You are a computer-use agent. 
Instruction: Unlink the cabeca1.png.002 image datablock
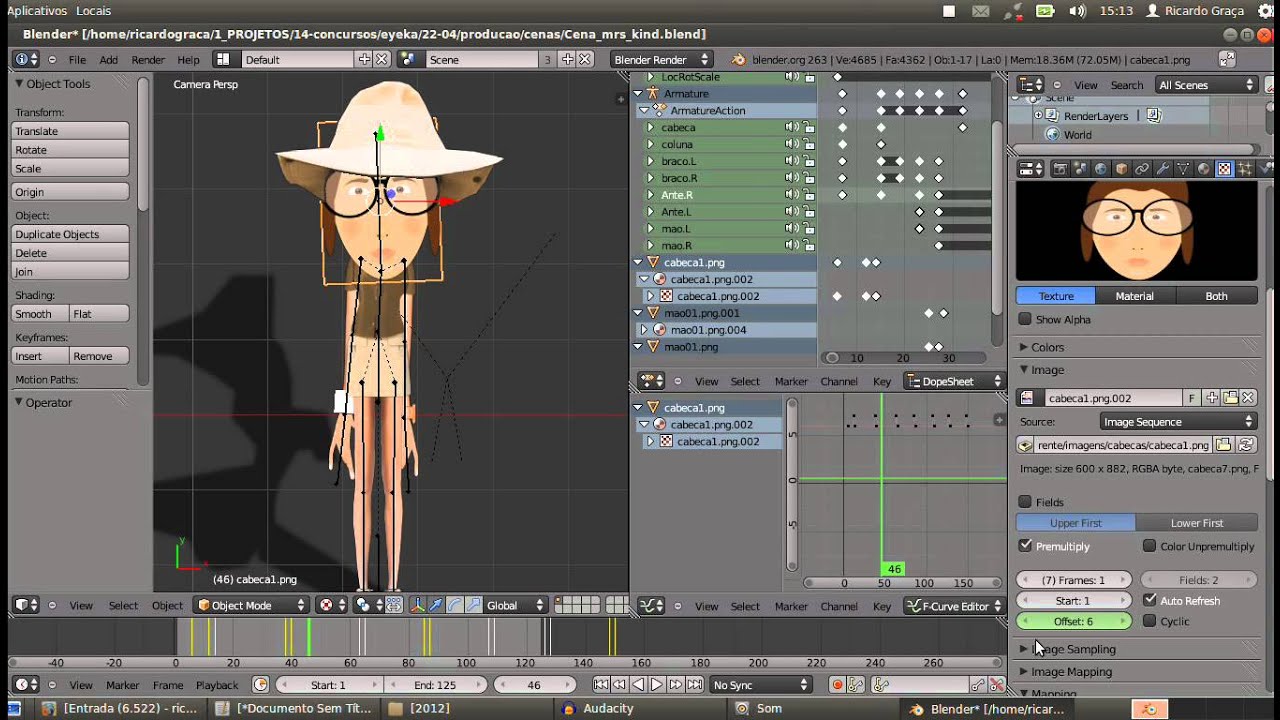coord(1247,398)
